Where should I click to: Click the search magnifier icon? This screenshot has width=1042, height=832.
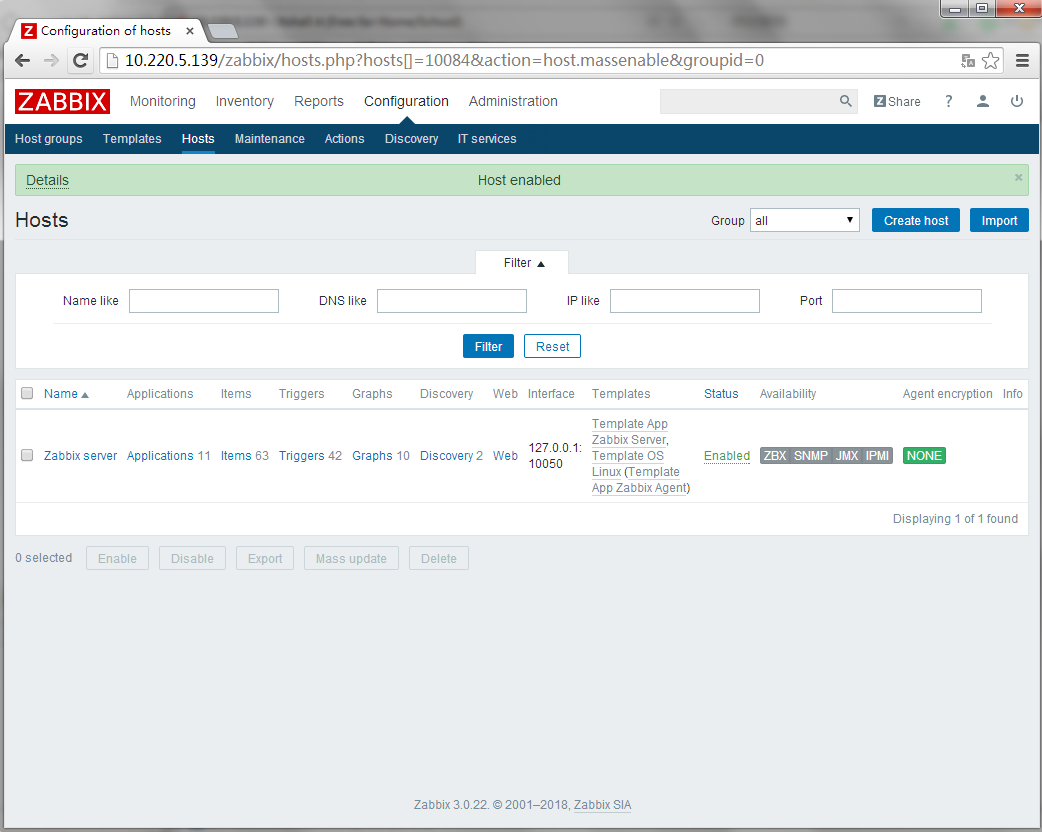845,101
